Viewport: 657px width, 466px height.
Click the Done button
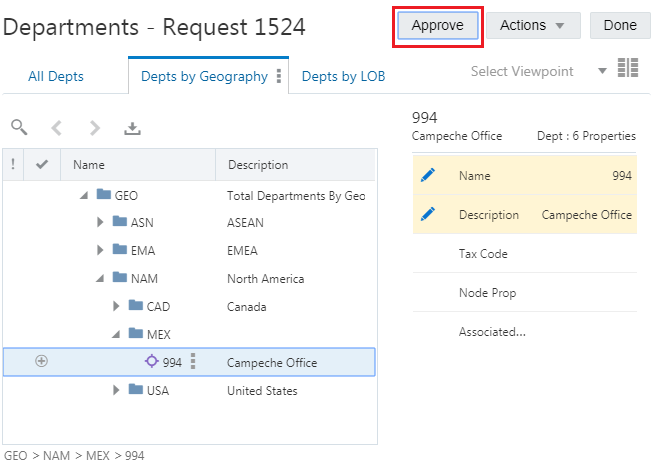(620, 26)
